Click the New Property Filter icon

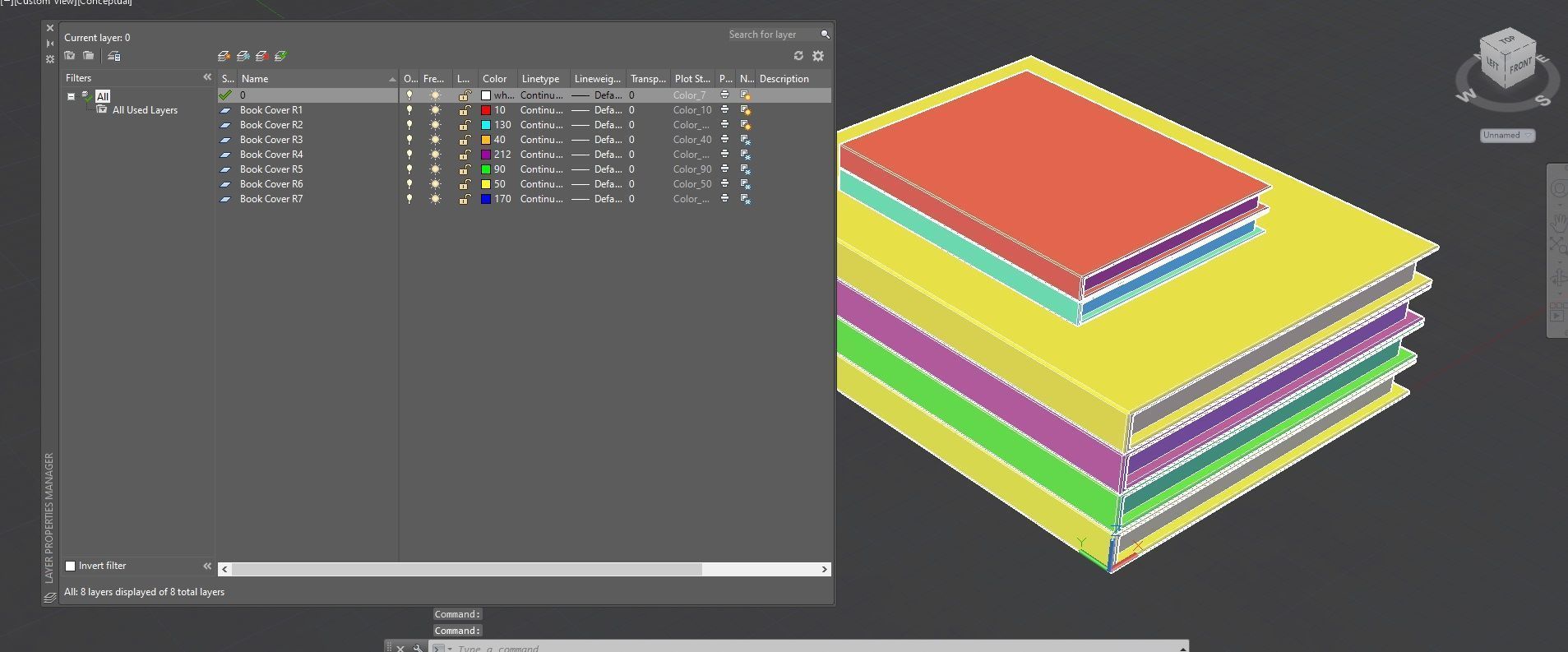(x=70, y=56)
